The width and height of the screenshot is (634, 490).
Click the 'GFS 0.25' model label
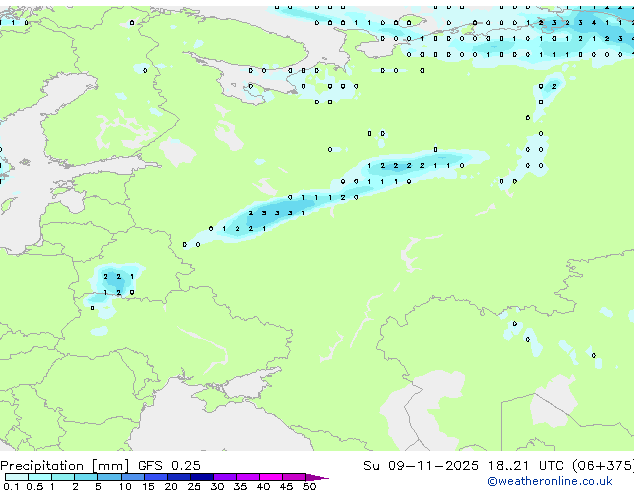point(169,466)
